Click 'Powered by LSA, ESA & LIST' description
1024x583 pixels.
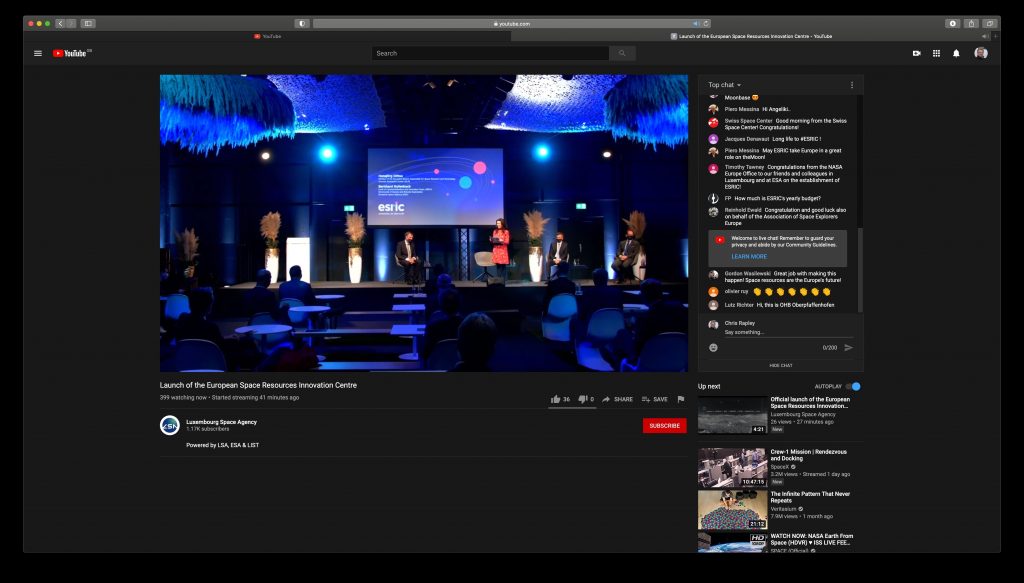point(222,445)
